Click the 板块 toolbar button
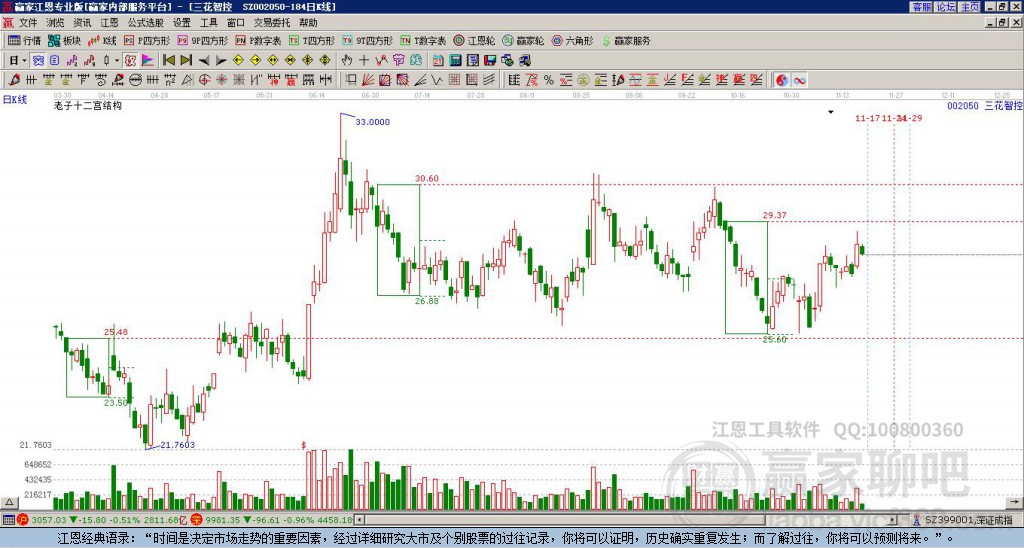The width and height of the screenshot is (1024, 548). coord(65,40)
